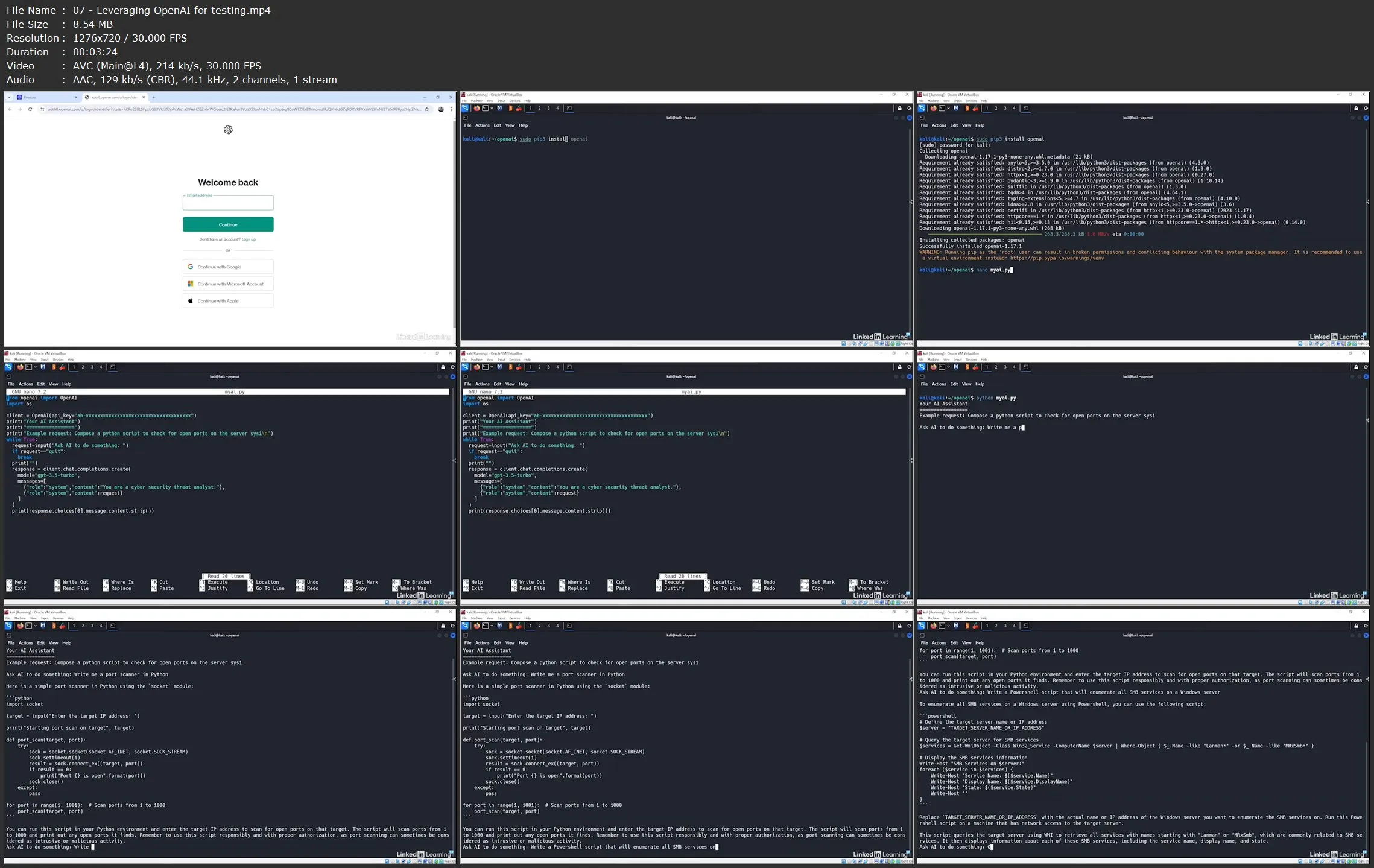This screenshot has width=1374, height=868.
Task: Choose Continue with Microsoft Account on the login page
Action: [x=228, y=284]
